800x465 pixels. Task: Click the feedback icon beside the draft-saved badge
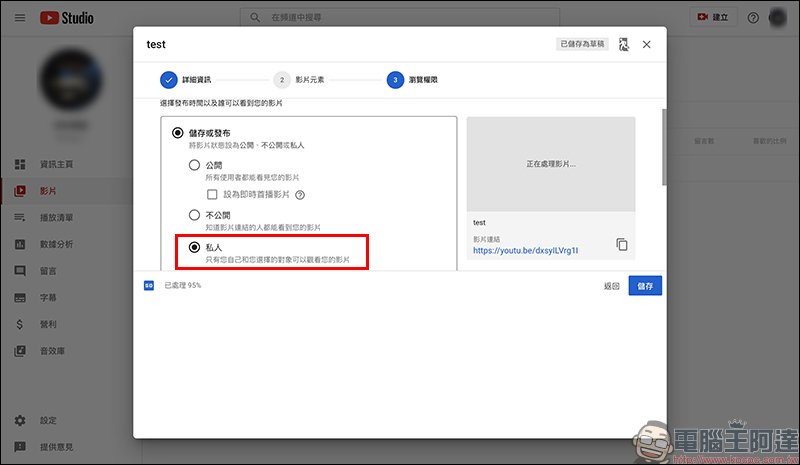pyautogui.click(x=624, y=44)
